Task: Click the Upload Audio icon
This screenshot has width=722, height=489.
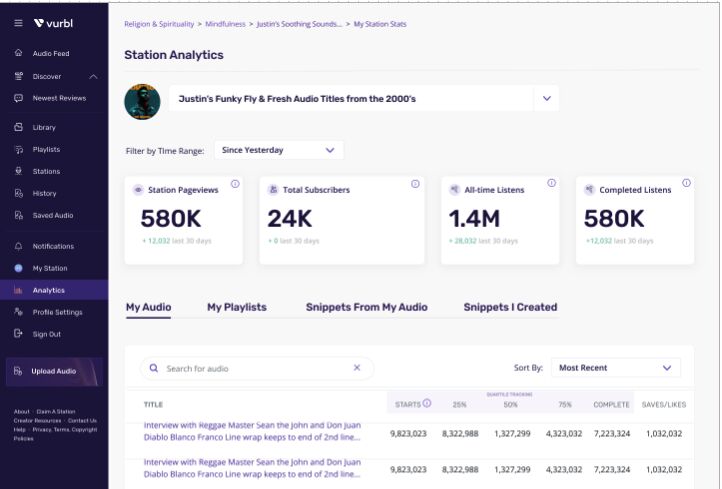Action: point(18,371)
